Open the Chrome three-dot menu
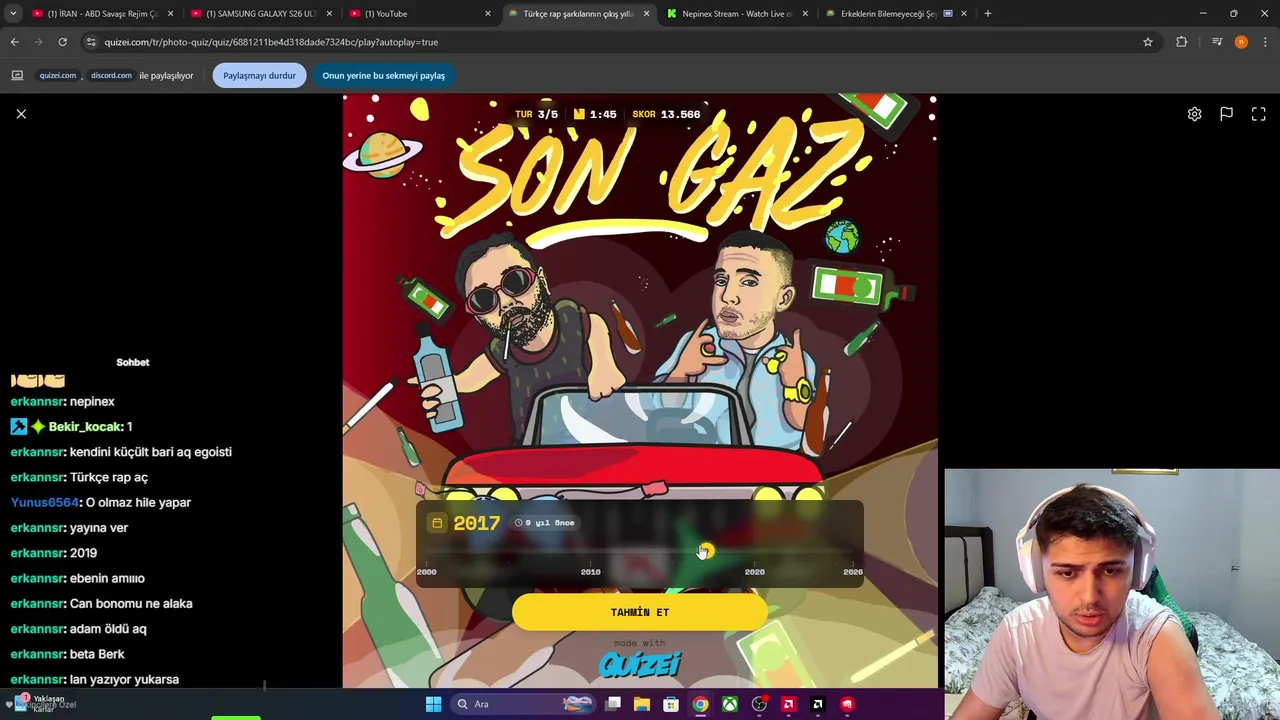1280x720 pixels. pos(1266,42)
